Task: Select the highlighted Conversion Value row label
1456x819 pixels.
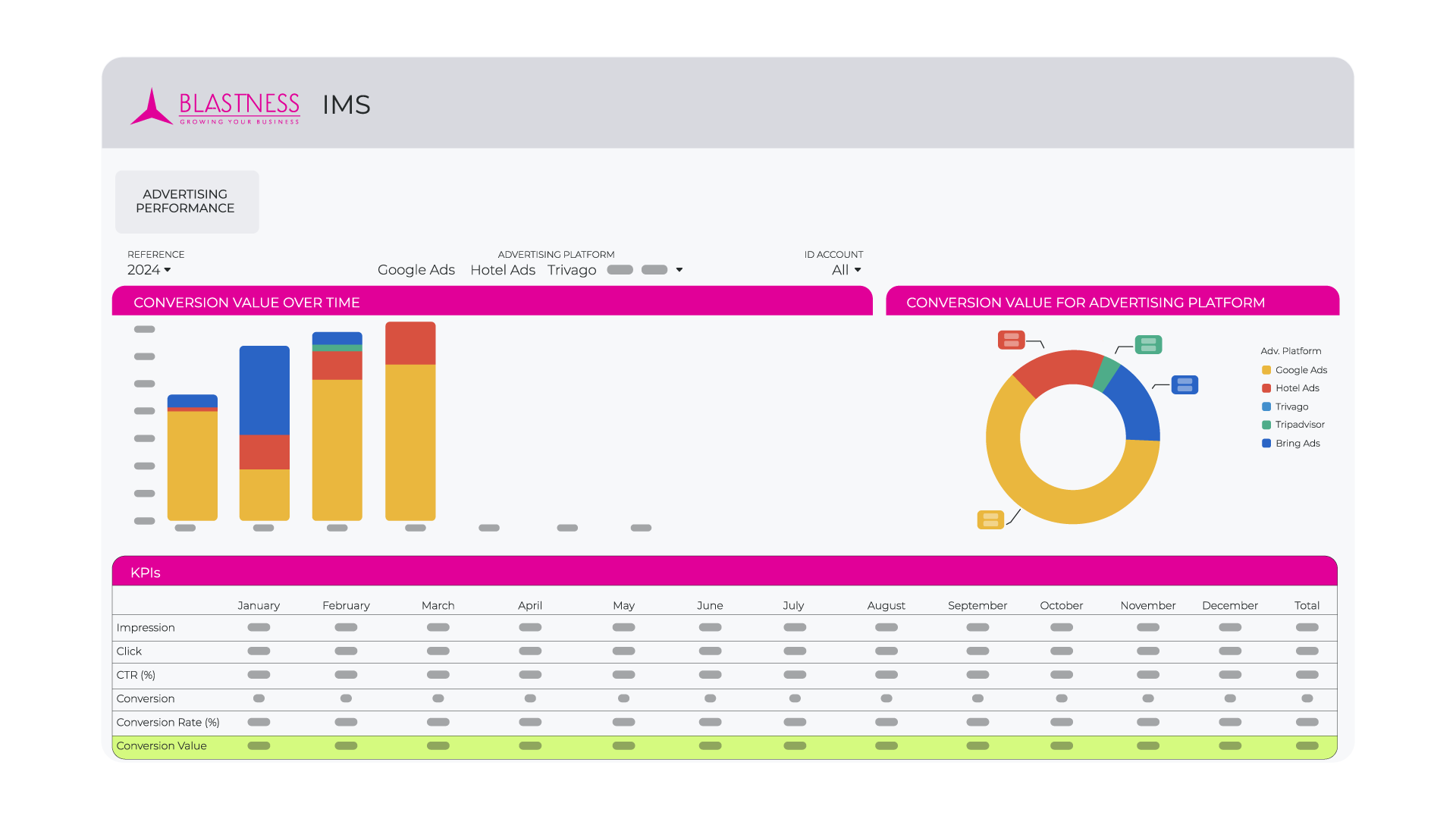Action: [162, 745]
